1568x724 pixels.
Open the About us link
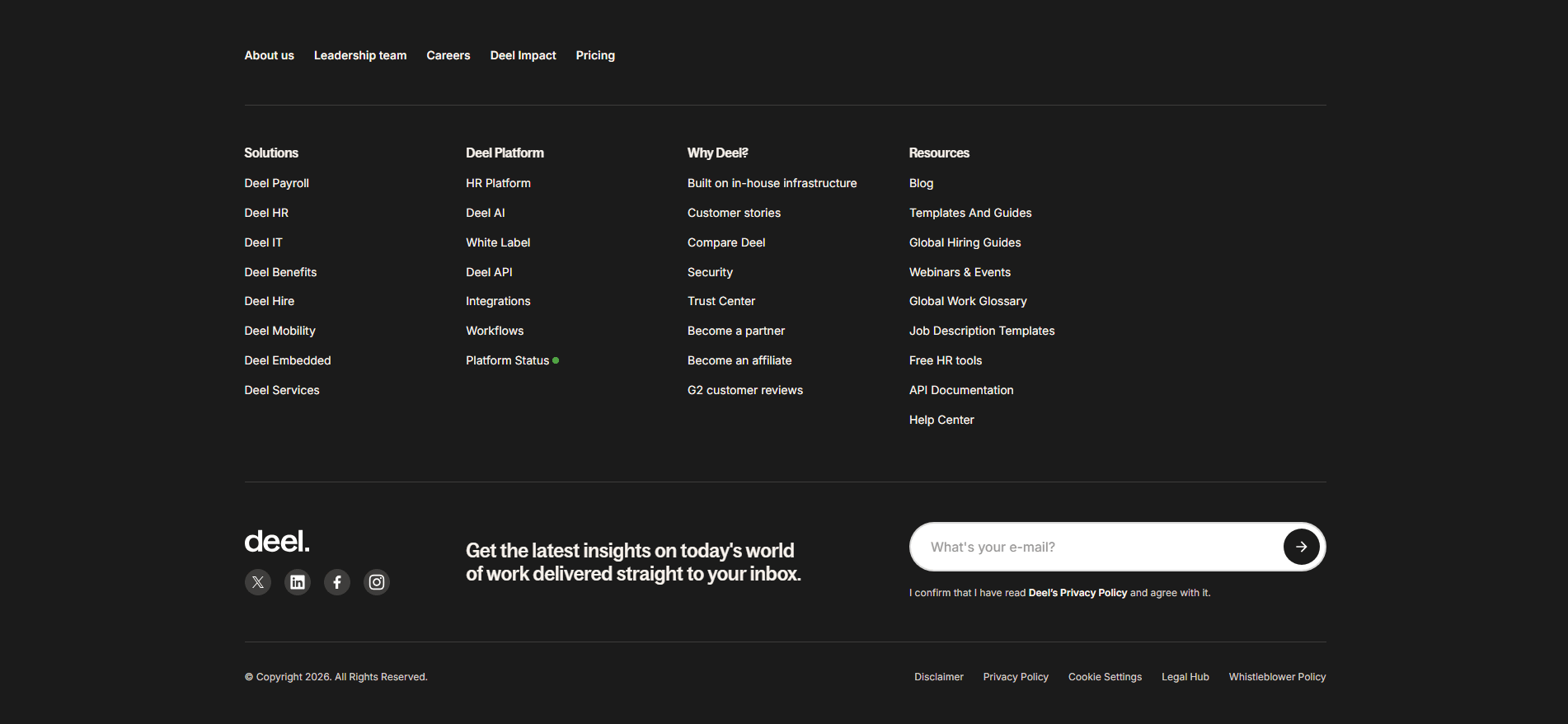(270, 55)
